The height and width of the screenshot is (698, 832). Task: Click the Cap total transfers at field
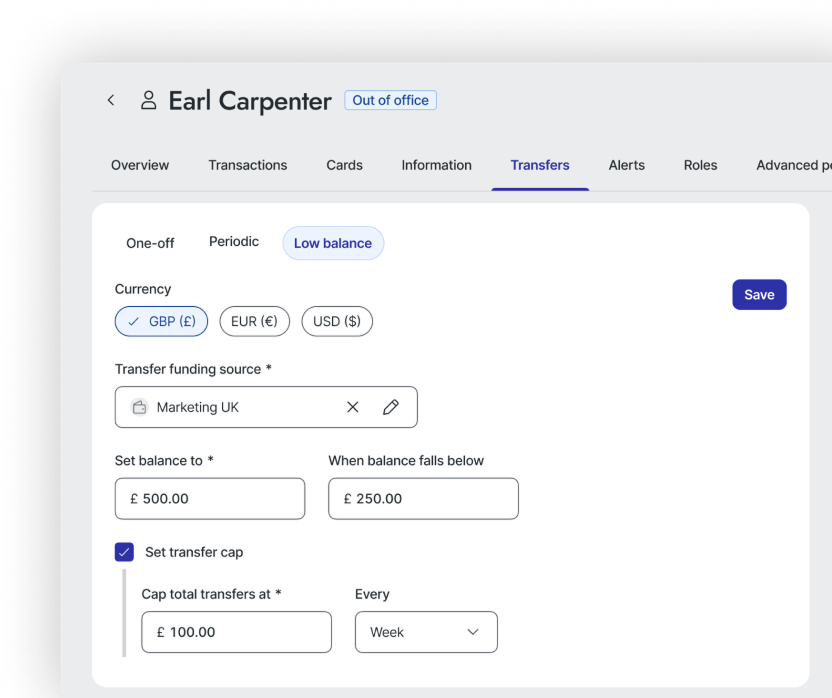236,632
